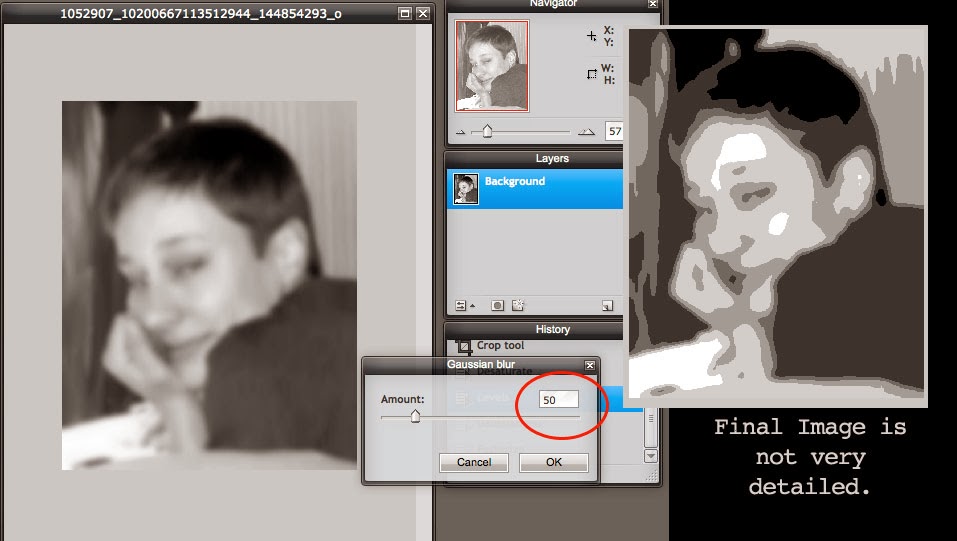Close the Navigator panel
The height and width of the screenshot is (541, 957).
point(652,4)
